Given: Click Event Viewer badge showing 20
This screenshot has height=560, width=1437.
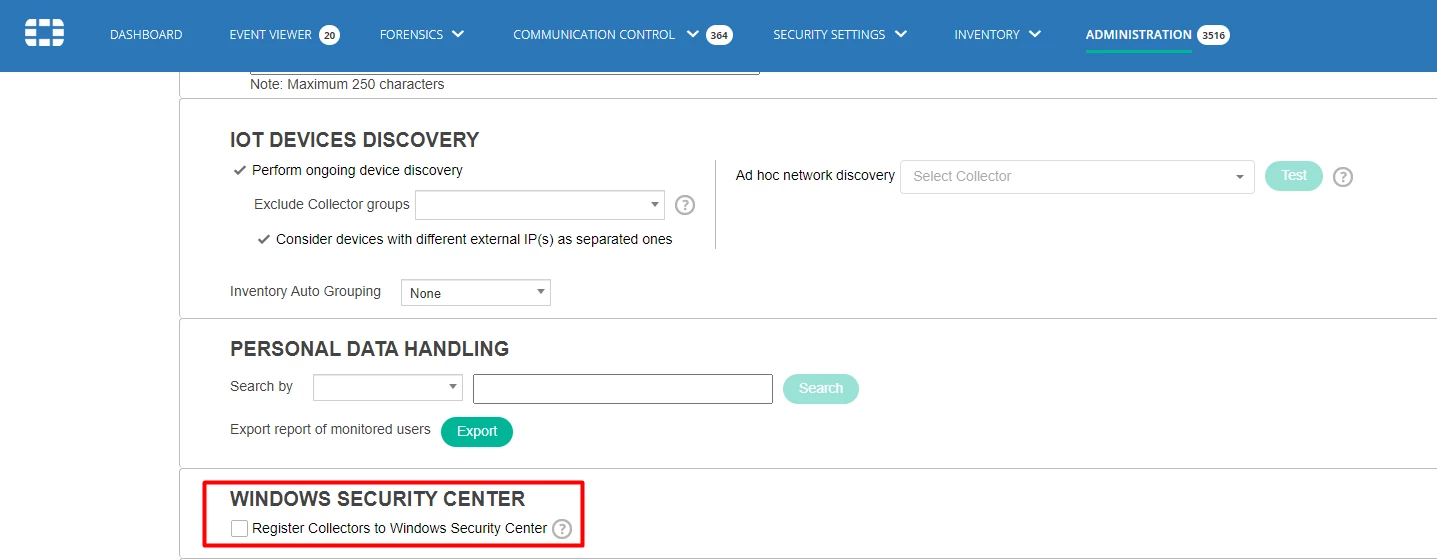Looking at the screenshot, I should pyautogui.click(x=329, y=35).
